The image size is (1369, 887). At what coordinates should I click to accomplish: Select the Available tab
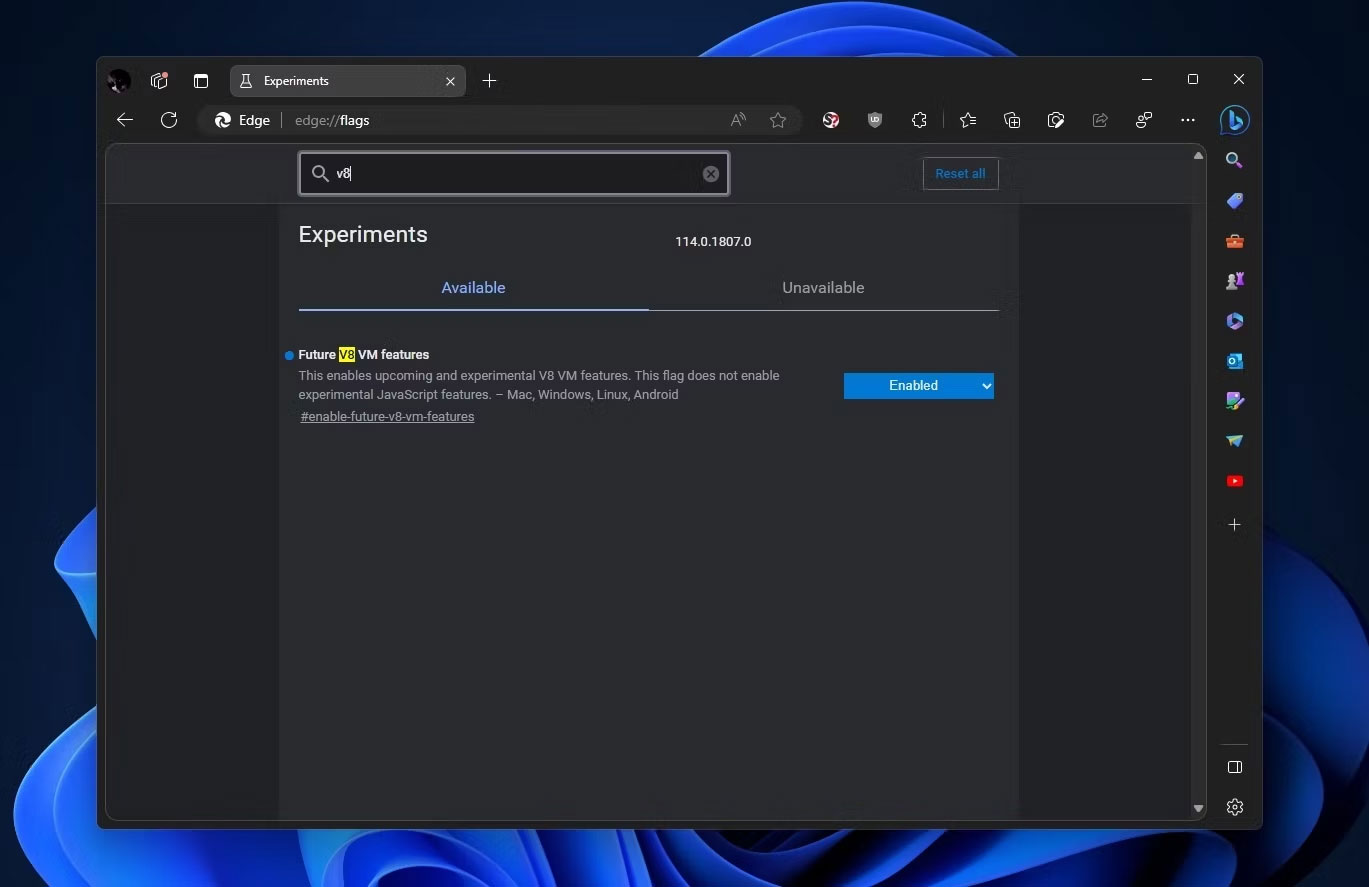pyautogui.click(x=473, y=288)
